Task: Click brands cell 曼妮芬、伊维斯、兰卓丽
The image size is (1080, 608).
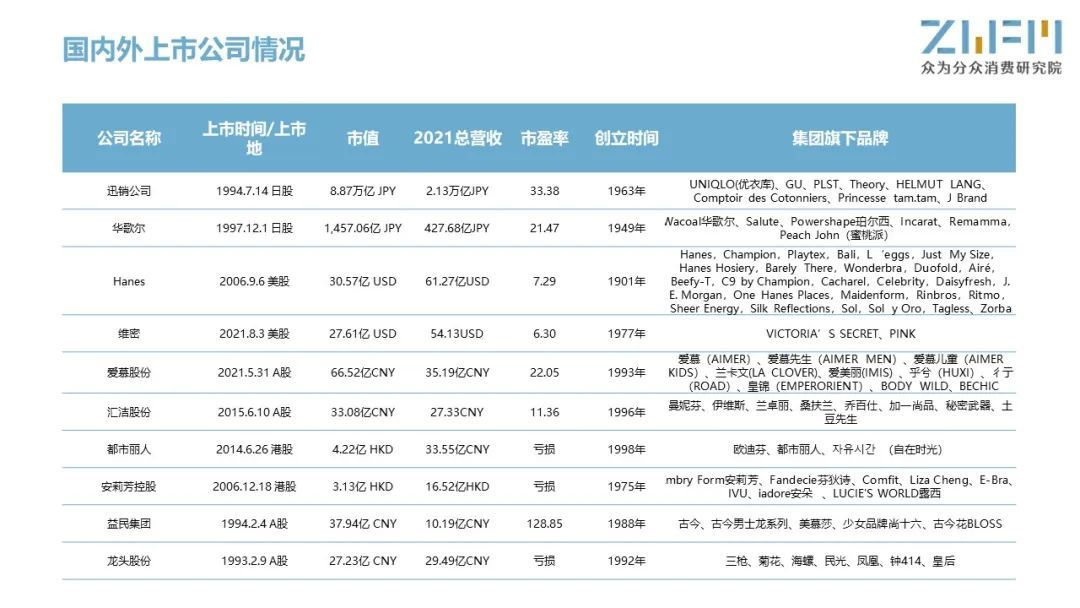Action: [840, 412]
